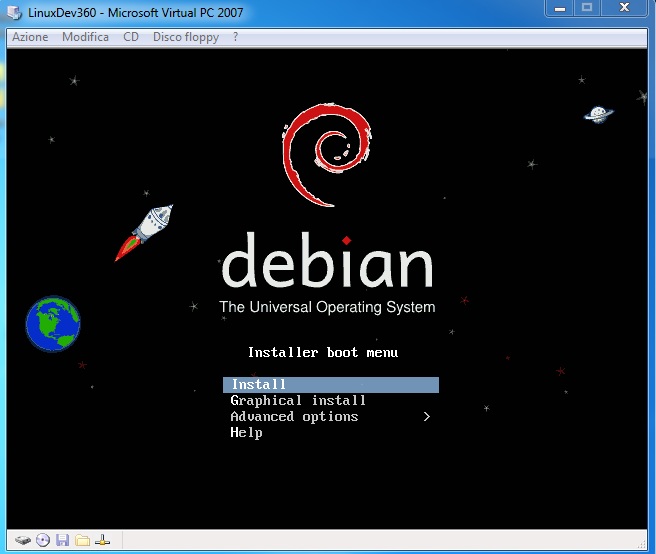The height and width of the screenshot is (554, 656).
Task: Open the Modifica menu
Action: [85, 37]
